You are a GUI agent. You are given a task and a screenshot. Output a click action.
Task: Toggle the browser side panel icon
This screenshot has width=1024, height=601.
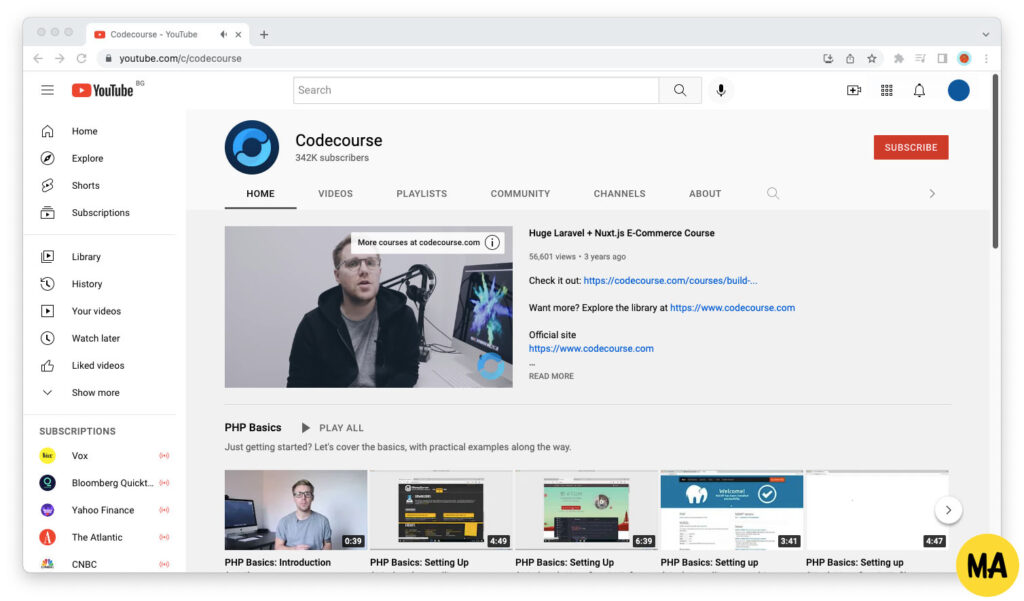(x=942, y=59)
